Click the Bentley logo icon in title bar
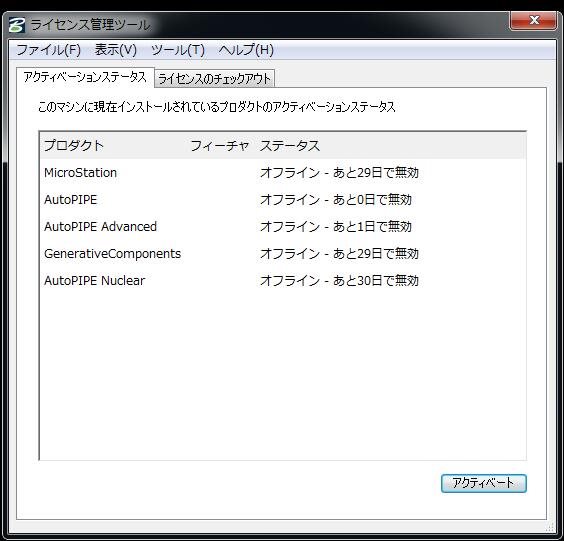The height and width of the screenshot is (541, 564). (17, 25)
